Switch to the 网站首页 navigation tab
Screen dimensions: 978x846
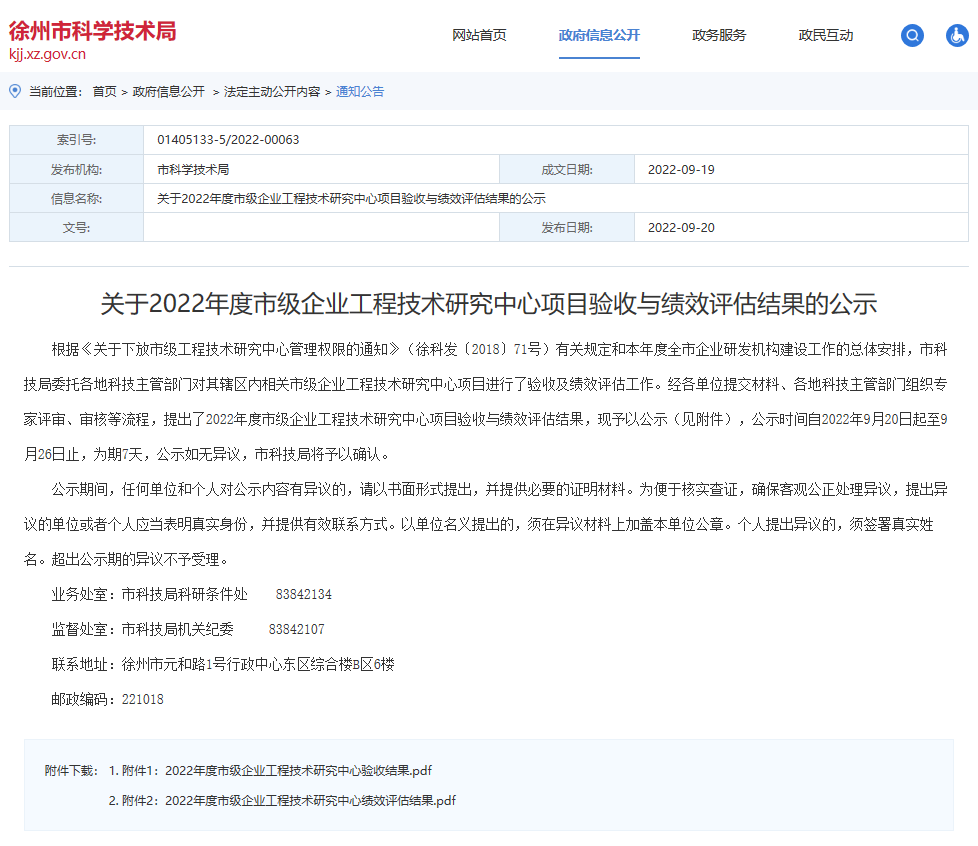(x=479, y=35)
